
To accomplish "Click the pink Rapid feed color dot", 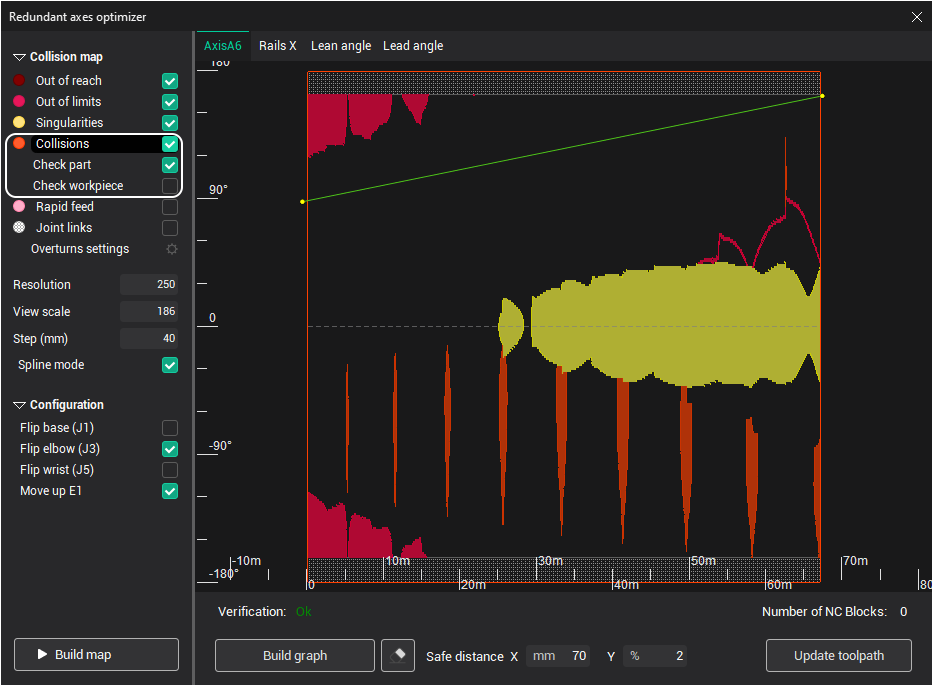I will 19,207.
